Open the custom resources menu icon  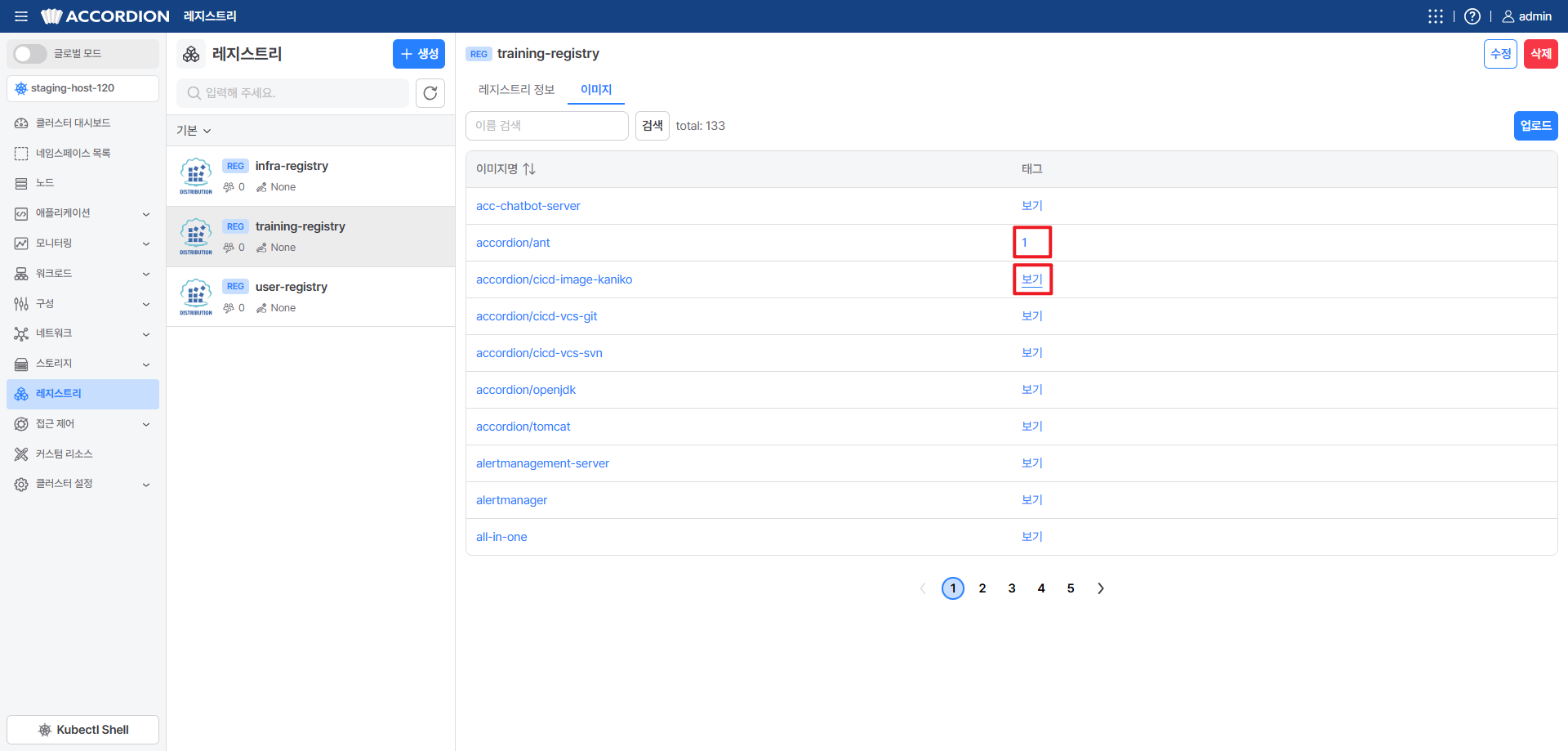pos(21,454)
